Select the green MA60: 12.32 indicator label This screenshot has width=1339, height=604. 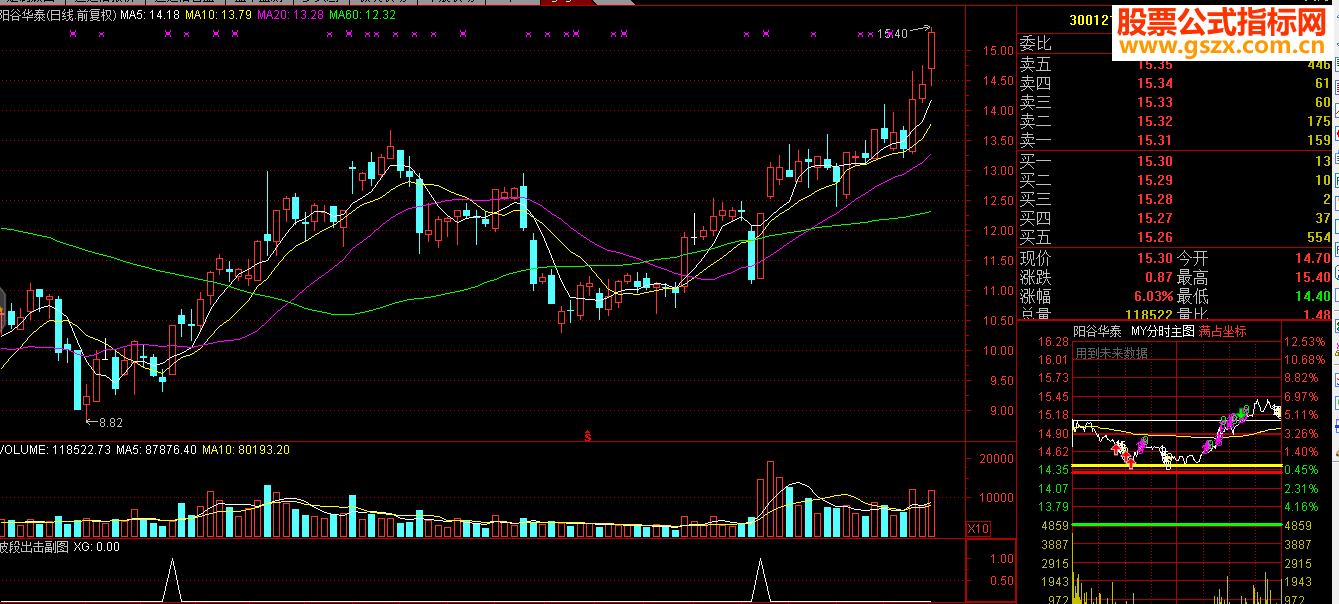[x=362, y=15]
